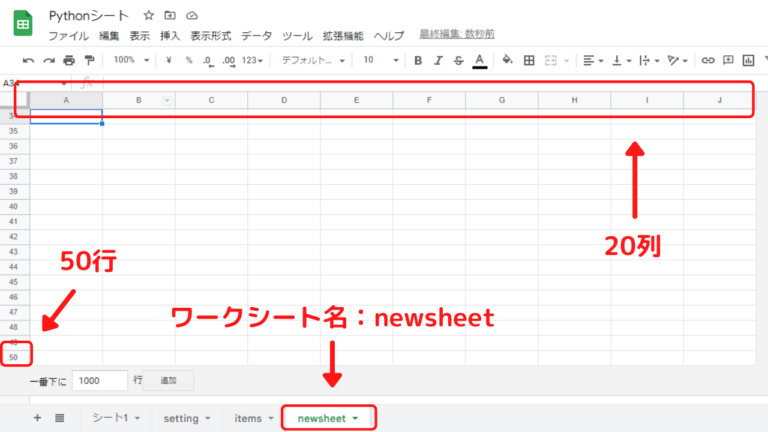Screen dimensions: 768x432
Task: Add a new sheet with plus button
Action: 37,418
